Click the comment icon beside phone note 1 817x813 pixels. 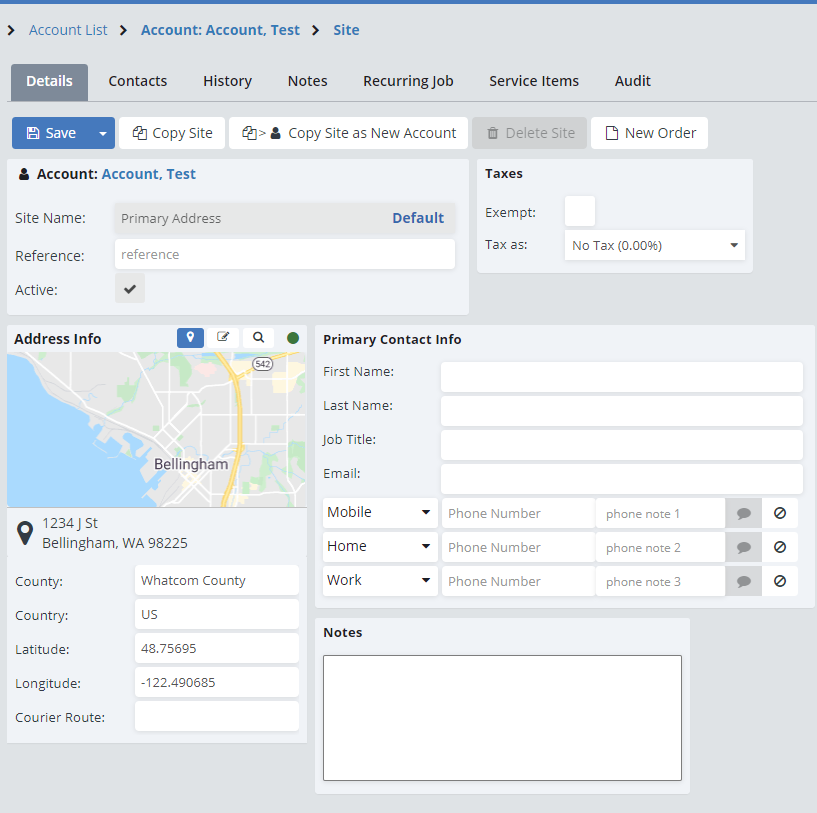coord(743,513)
